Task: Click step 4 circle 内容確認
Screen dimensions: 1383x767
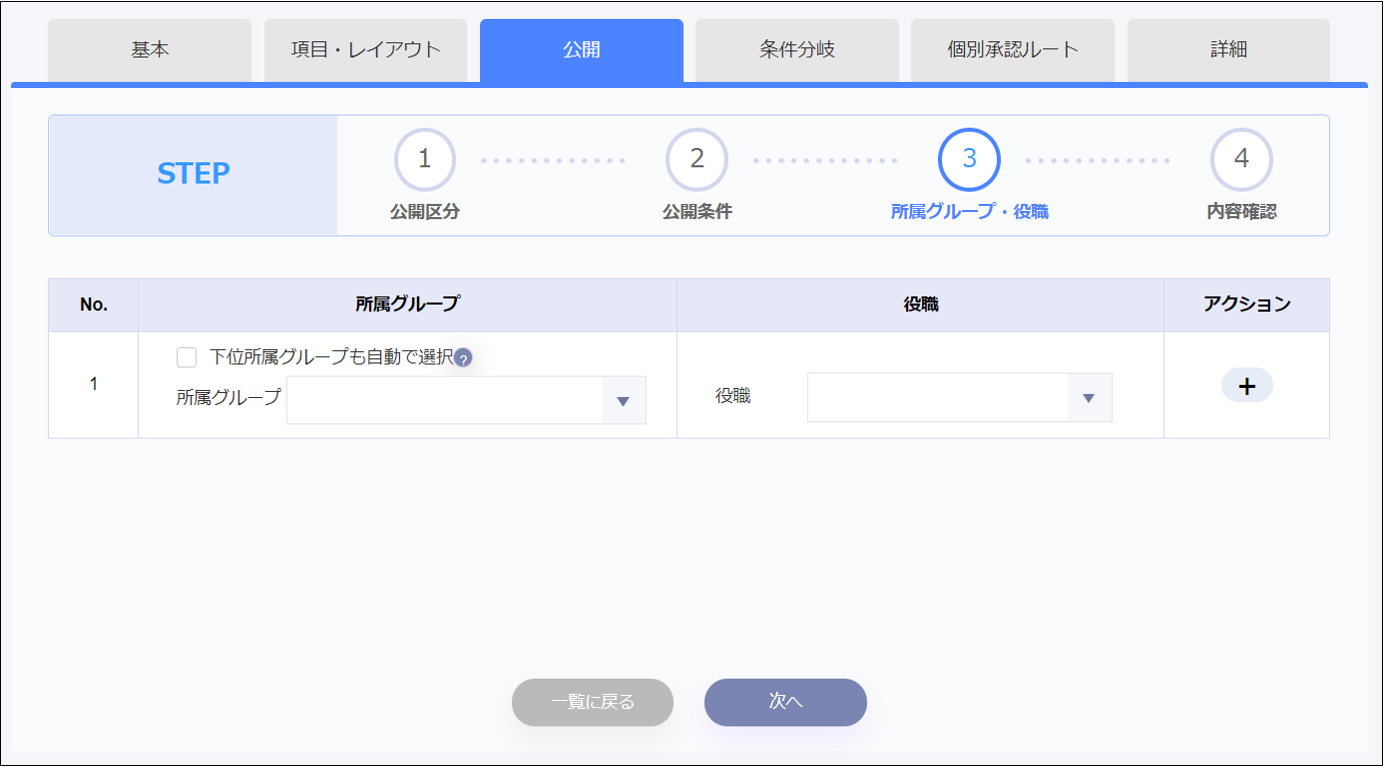Action: 1241,160
